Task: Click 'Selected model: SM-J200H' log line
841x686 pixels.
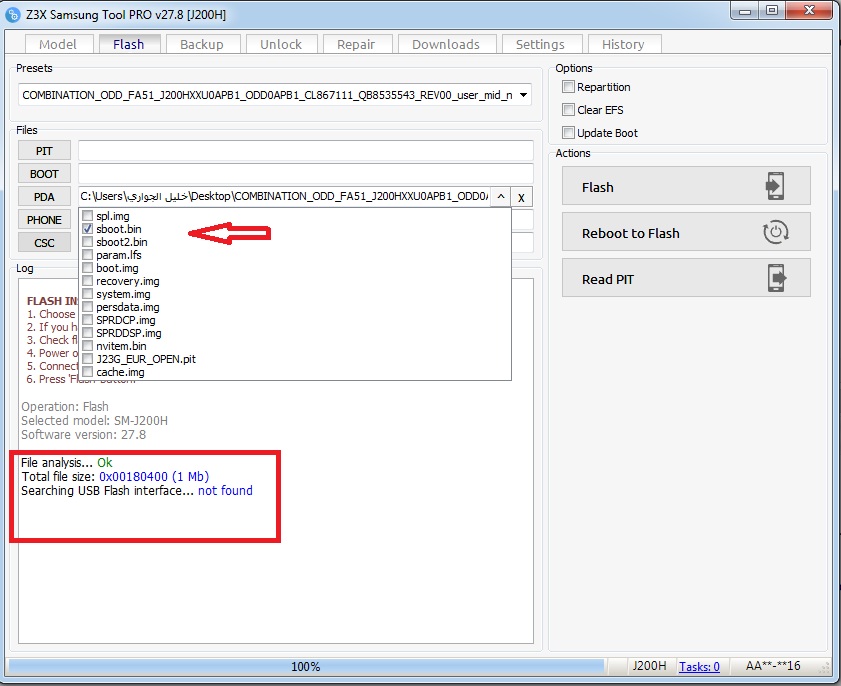Action: coord(94,421)
